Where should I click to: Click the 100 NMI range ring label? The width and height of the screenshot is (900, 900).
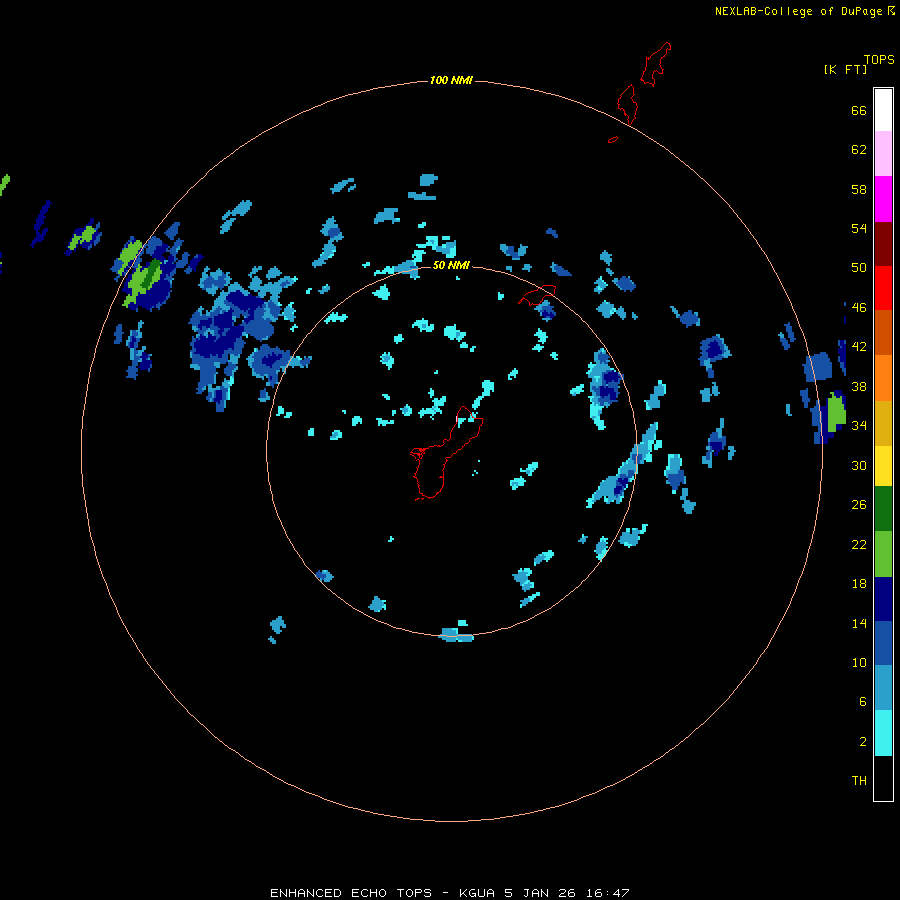pyautogui.click(x=451, y=80)
